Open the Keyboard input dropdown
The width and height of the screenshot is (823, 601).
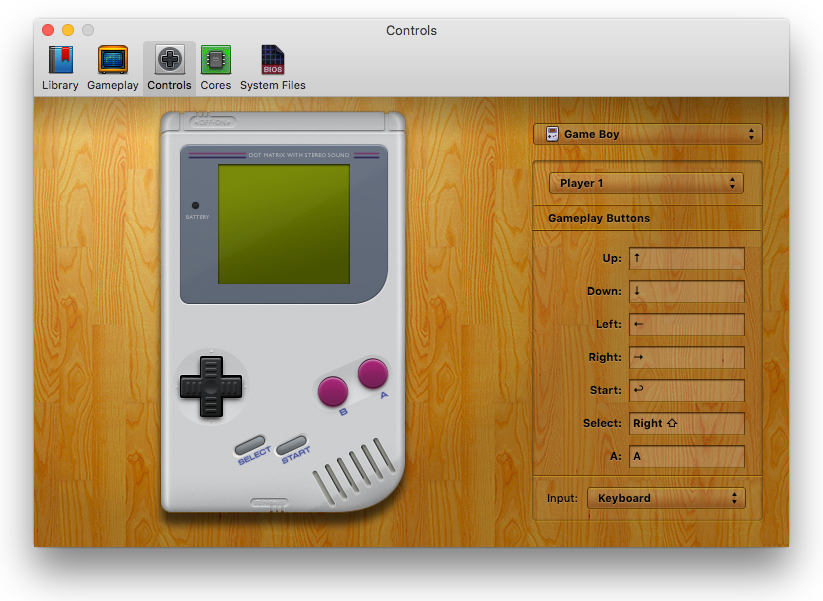point(665,498)
